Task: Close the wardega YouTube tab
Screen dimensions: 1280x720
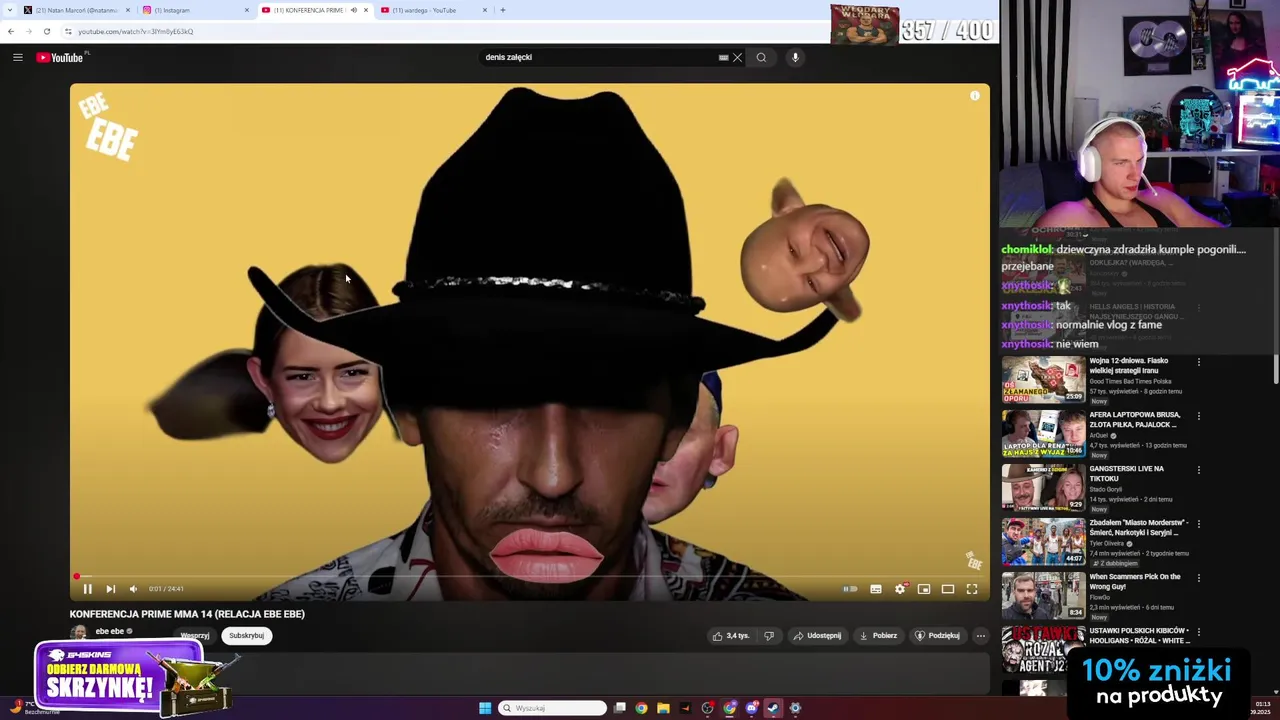Action: 485,10
